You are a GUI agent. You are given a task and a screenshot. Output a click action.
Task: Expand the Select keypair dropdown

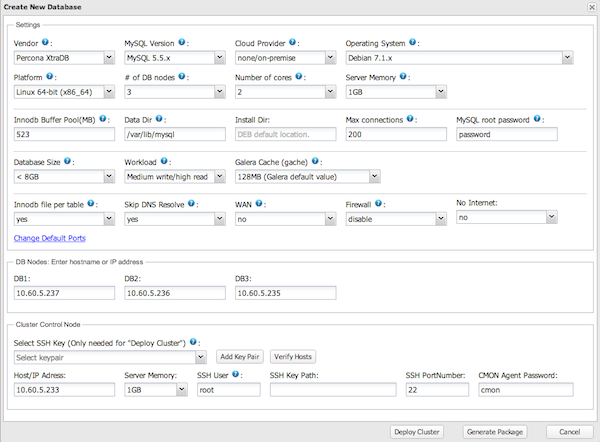coord(110,357)
